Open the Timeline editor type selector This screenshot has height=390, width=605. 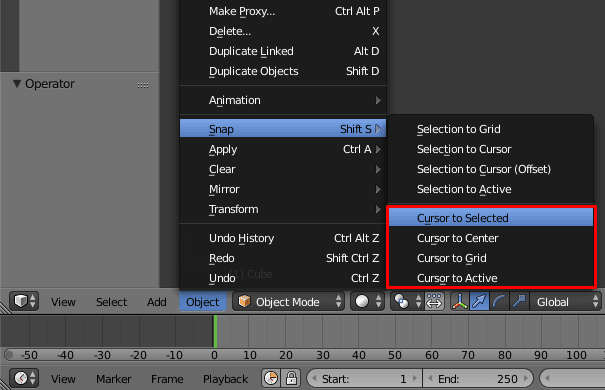tap(24, 378)
